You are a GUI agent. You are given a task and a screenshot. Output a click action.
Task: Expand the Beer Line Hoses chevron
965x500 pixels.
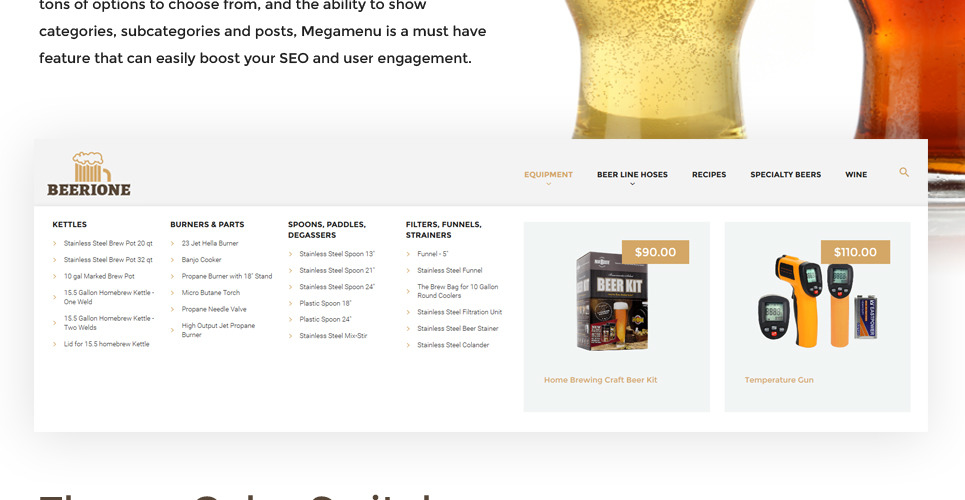632,184
